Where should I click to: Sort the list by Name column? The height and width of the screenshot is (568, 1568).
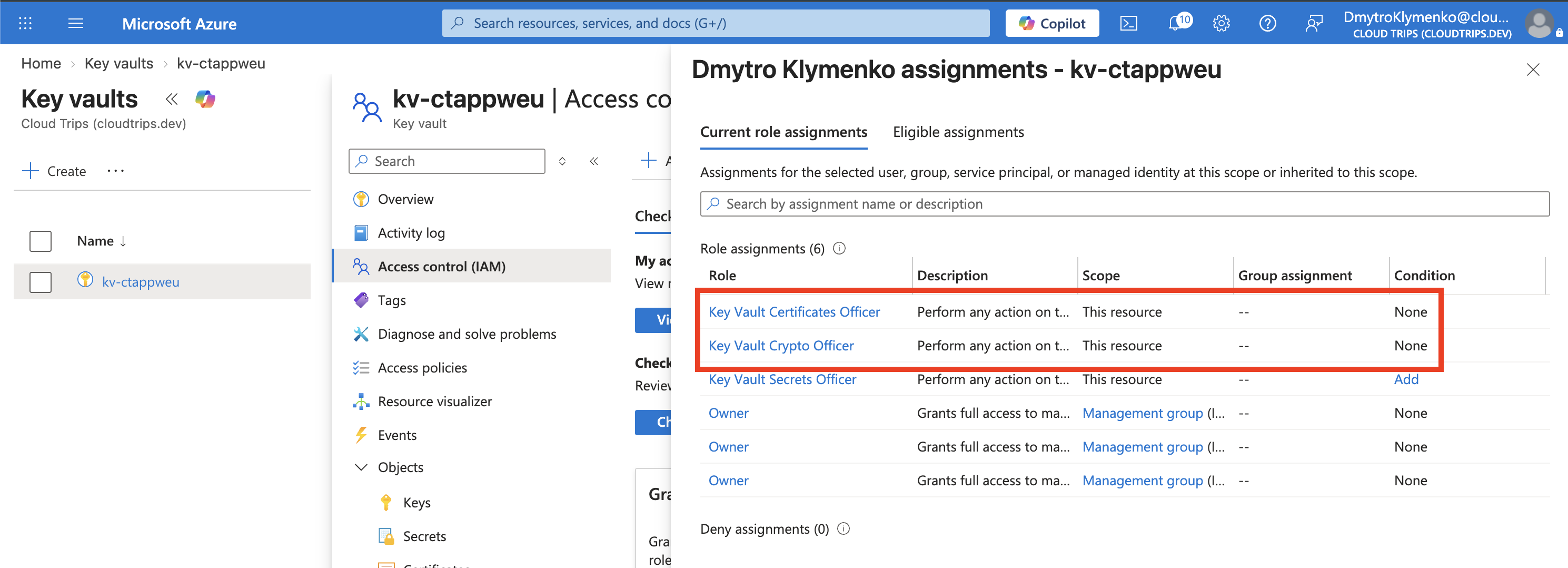pyautogui.click(x=102, y=241)
